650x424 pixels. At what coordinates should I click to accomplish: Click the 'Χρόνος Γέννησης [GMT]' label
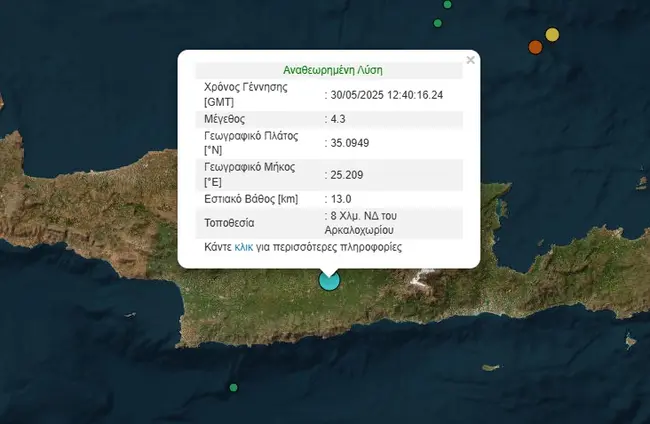246,94
